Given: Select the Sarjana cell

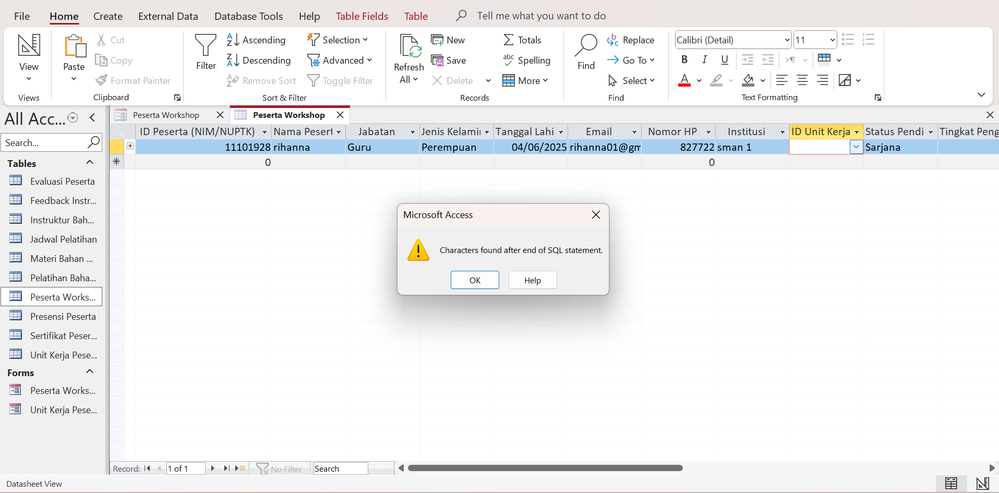Looking at the screenshot, I should pos(900,147).
